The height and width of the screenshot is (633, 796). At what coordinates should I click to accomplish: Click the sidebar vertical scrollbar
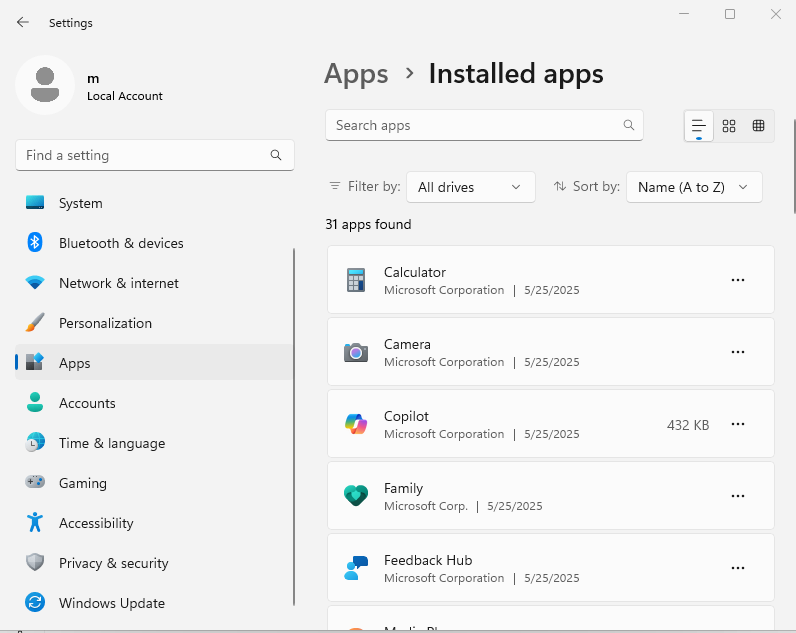point(294,425)
